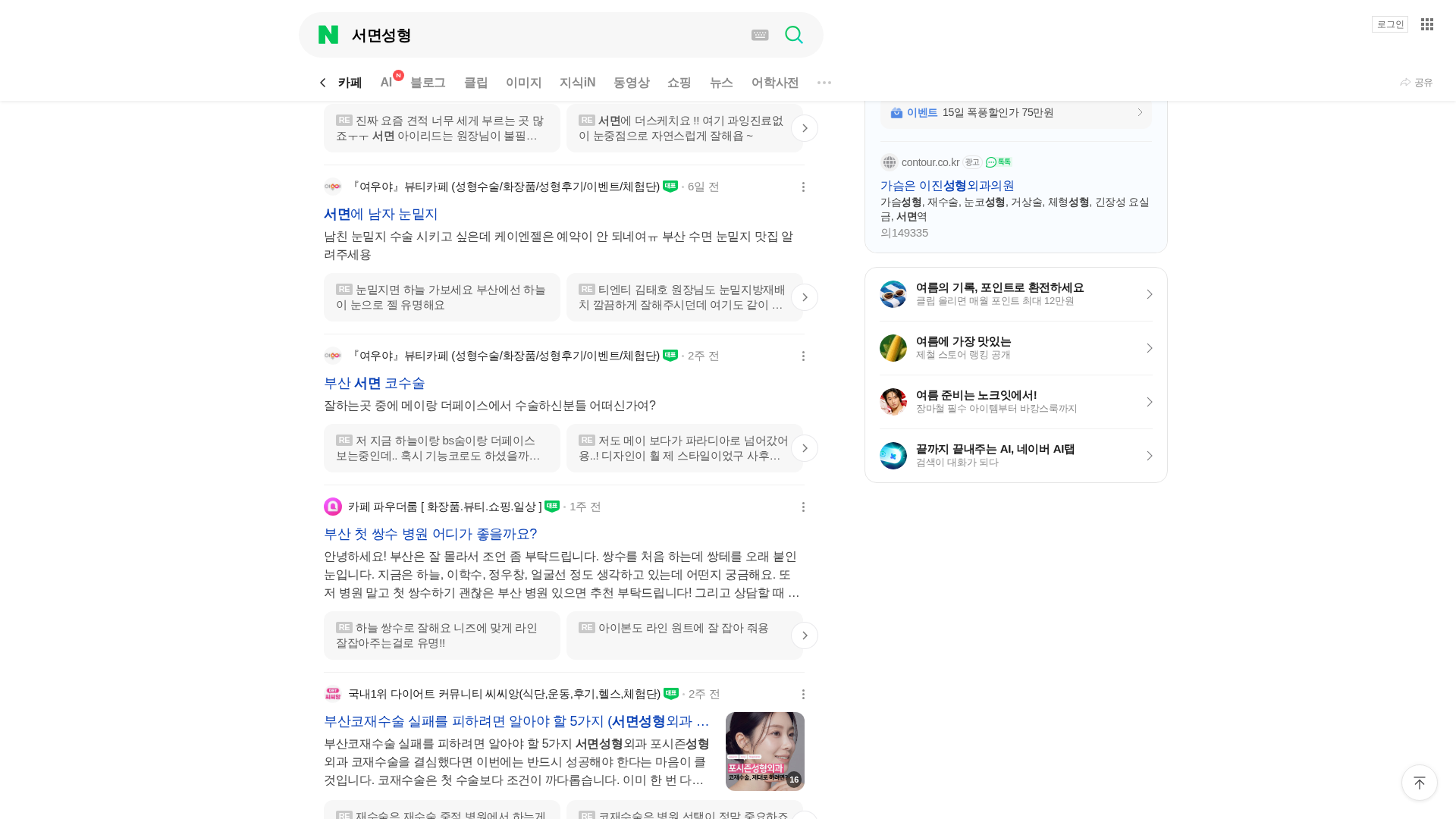Open reply about 티엔티 김태호 원장님
This screenshot has width=1456, height=819.
click(x=685, y=297)
